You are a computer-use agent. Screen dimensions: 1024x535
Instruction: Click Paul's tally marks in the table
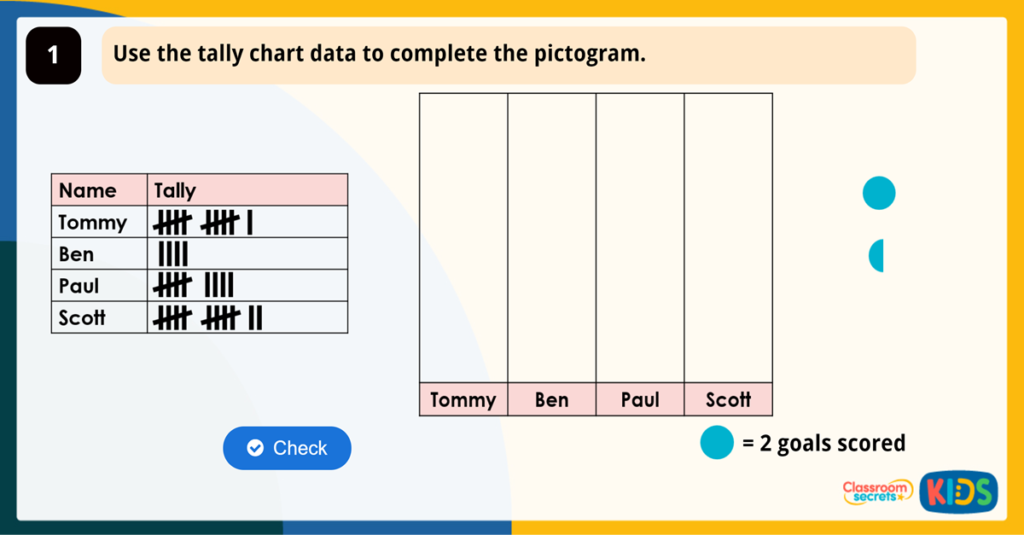pos(193,286)
